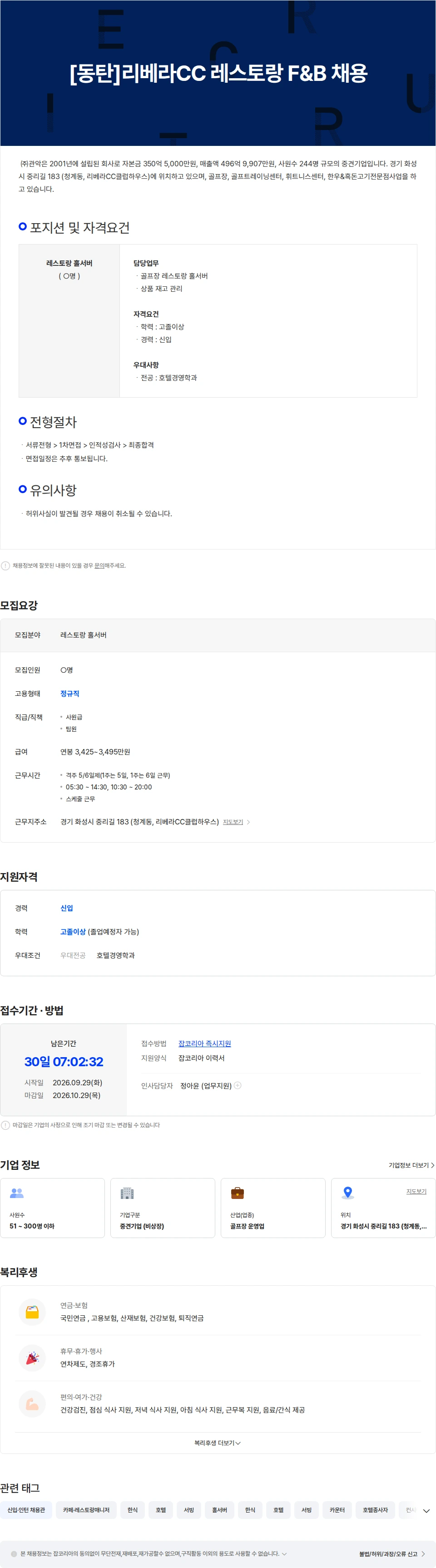
Task: Click 잡코리아 이력서 application form text
Action: point(201,1059)
